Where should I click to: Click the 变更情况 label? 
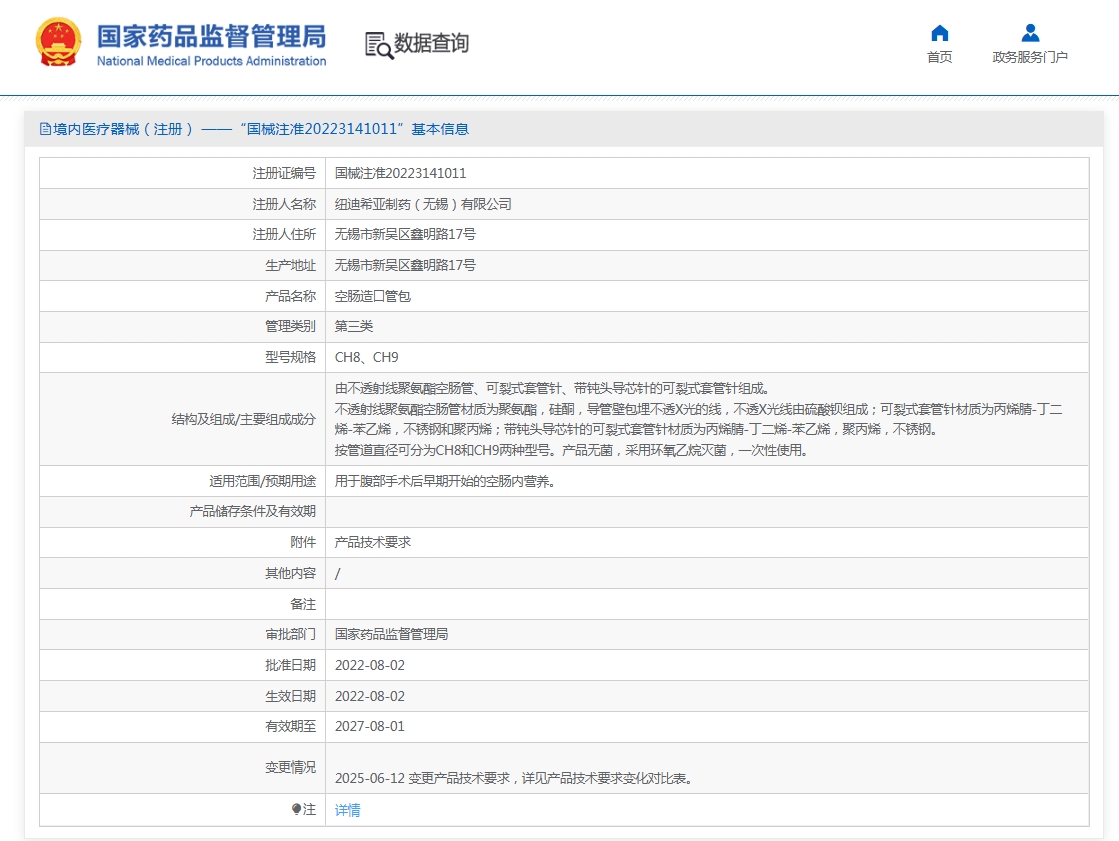[x=290, y=767]
